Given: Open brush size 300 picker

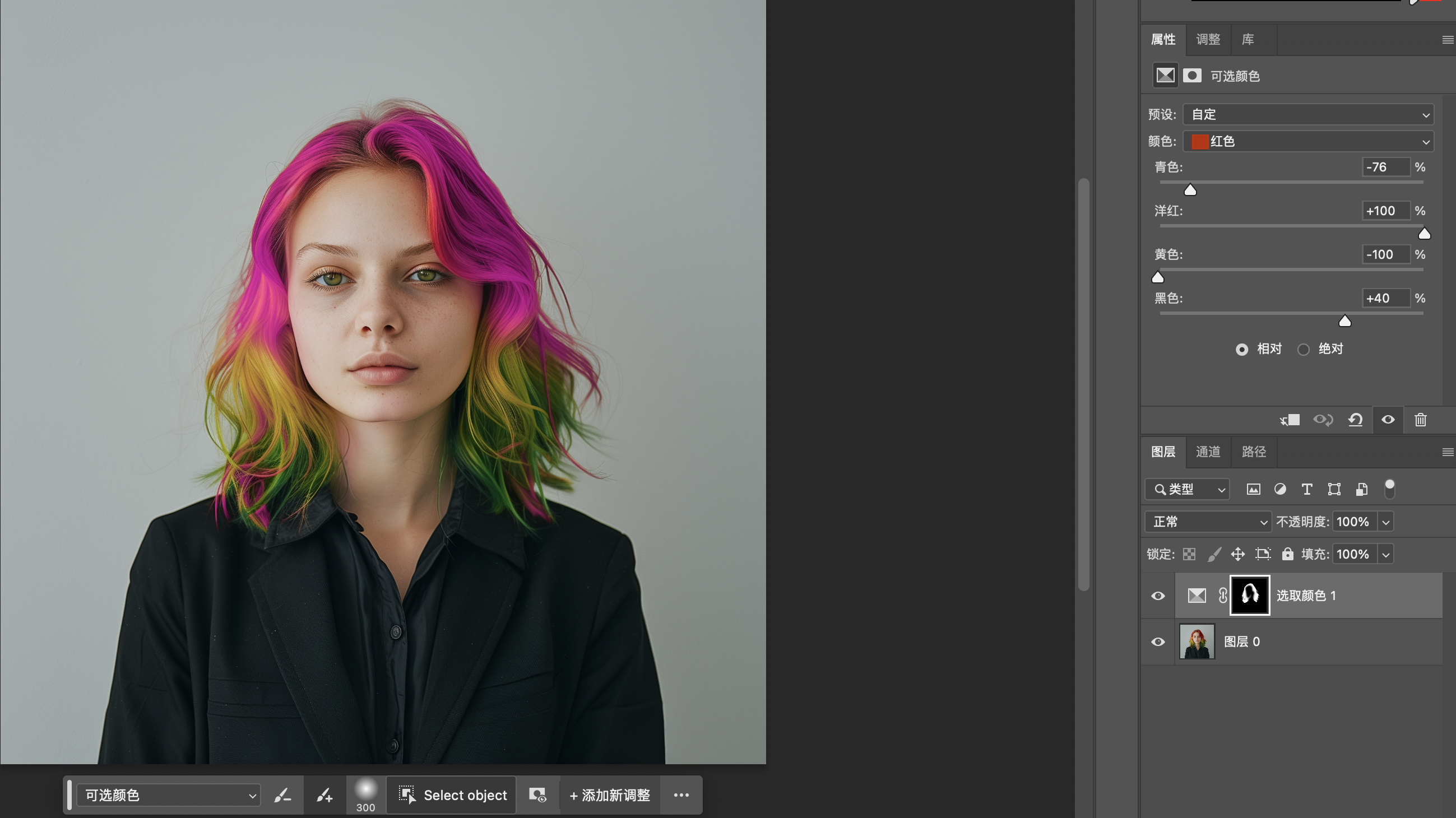Looking at the screenshot, I should coord(365,796).
